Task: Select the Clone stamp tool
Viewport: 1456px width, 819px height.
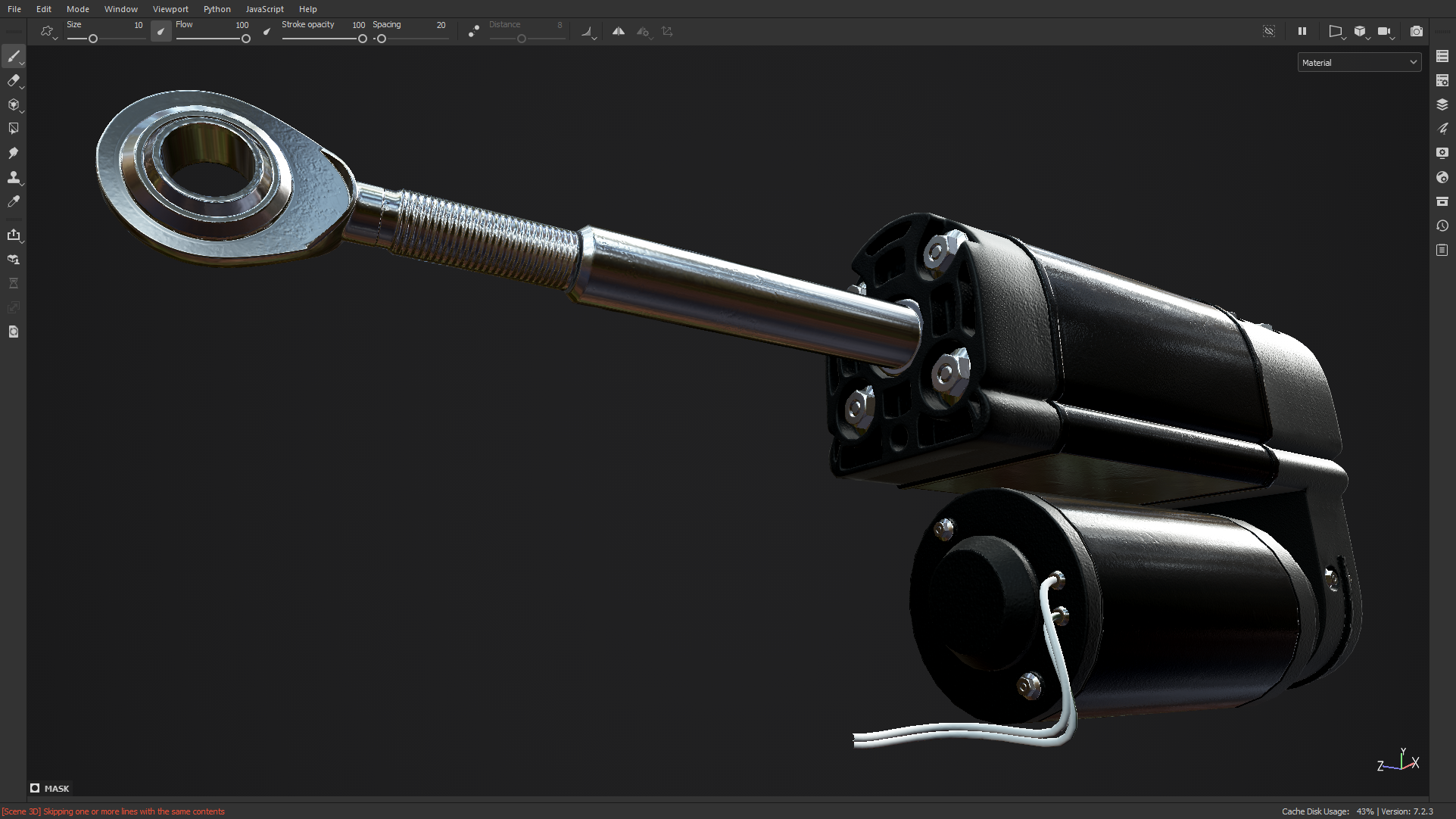Action: pyautogui.click(x=14, y=178)
